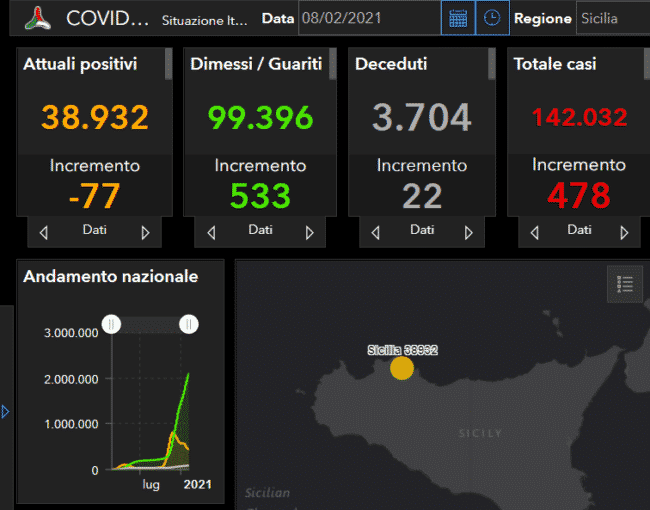Click the 3.000.000 axis label
650x510 pixels.
click(x=71, y=333)
